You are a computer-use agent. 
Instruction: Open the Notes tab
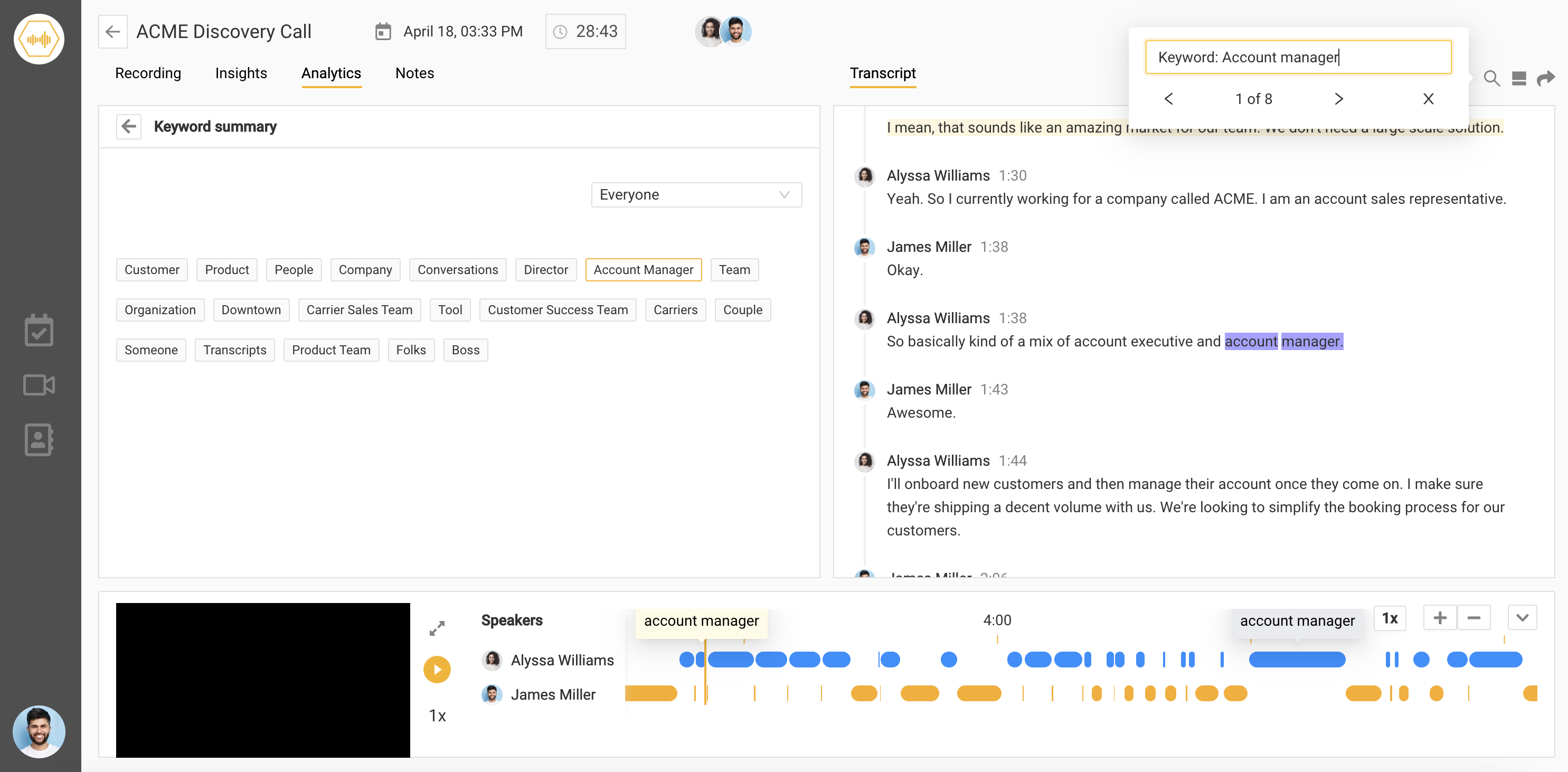tap(414, 73)
